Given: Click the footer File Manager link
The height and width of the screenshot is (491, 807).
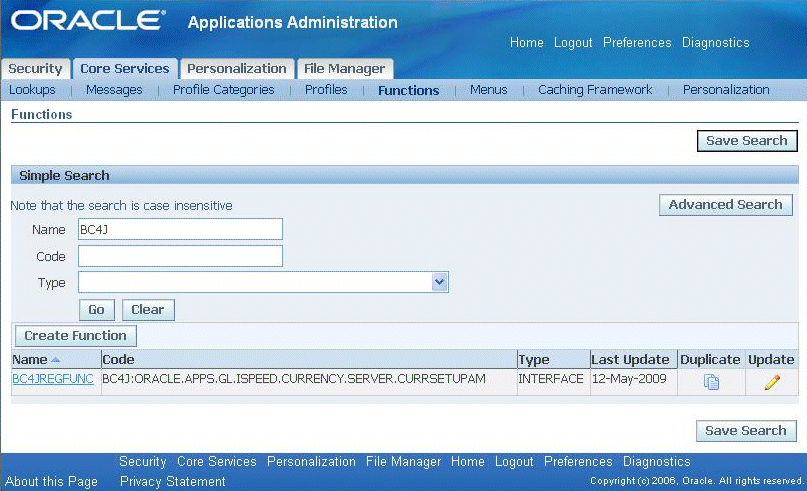Looking at the screenshot, I should 404,462.
